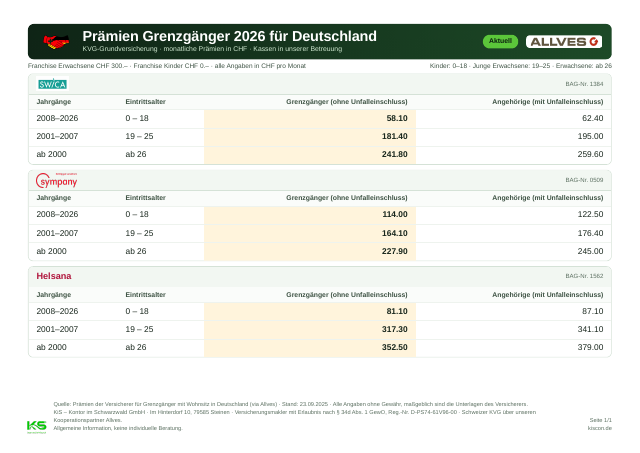Click ab 26 entry age in Sympany table
The image size is (640, 453).
click(x=136, y=251)
